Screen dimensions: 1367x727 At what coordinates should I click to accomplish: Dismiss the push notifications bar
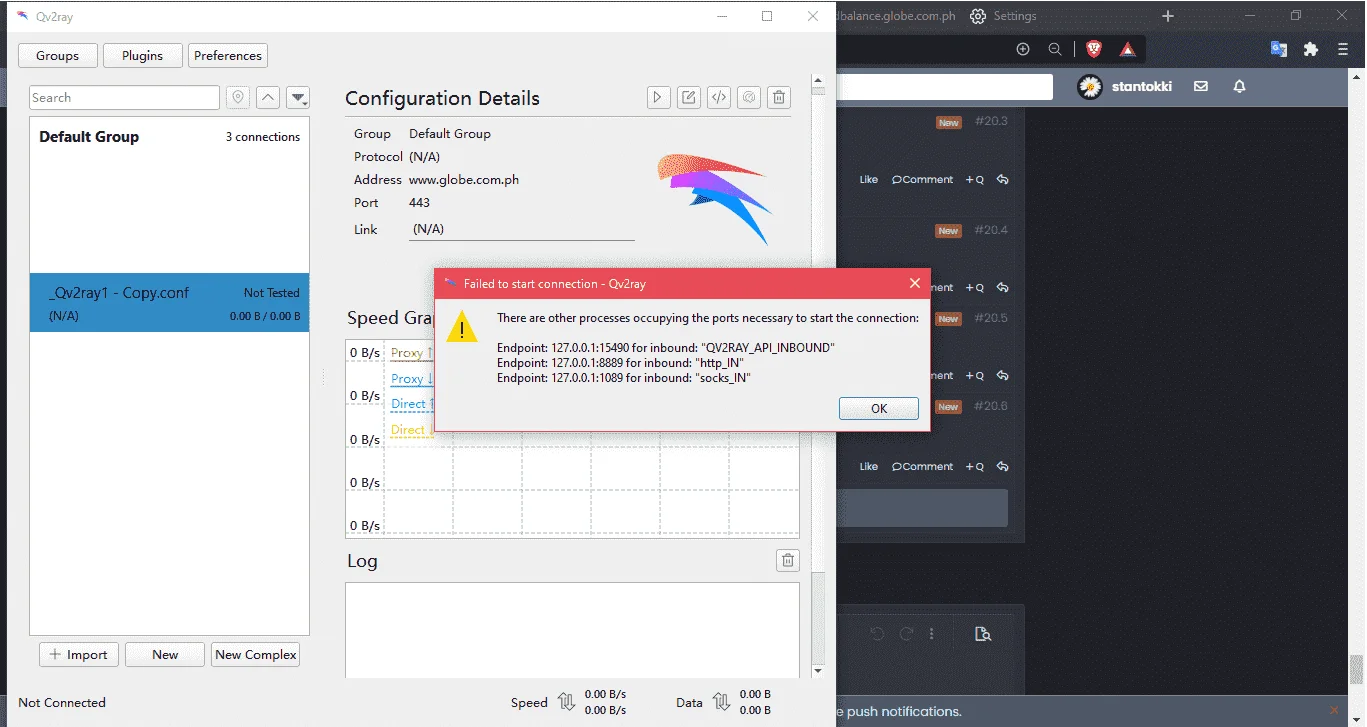click(1334, 710)
